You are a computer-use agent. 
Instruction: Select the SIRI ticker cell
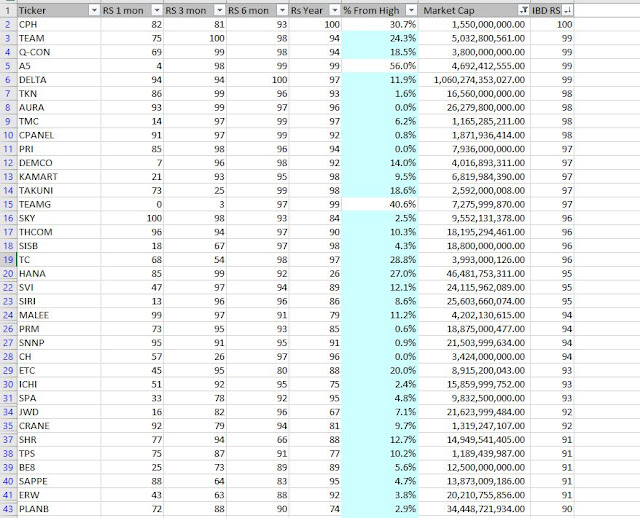coord(59,301)
